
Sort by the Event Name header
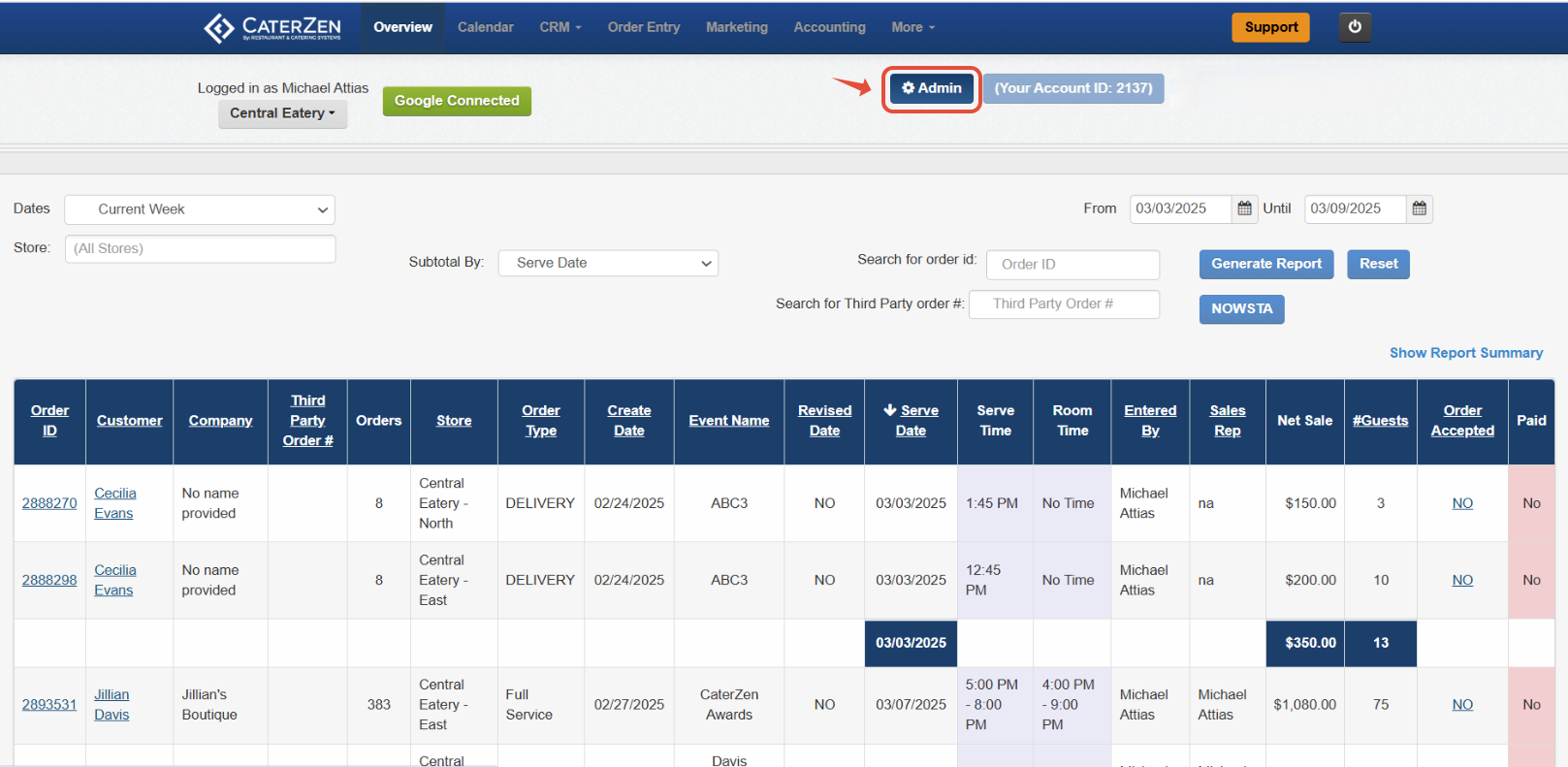[729, 421]
